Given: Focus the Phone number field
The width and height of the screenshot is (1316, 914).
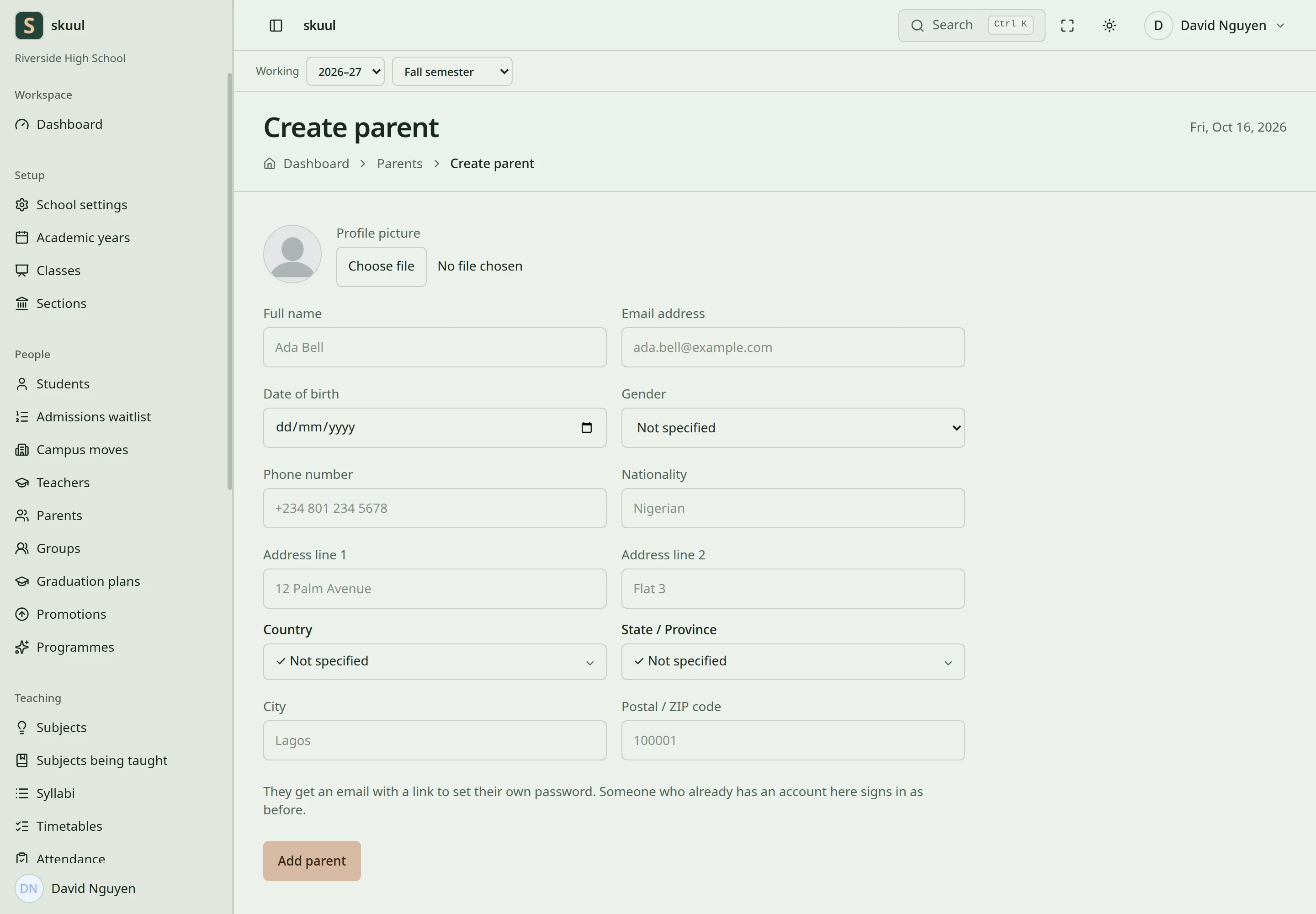Looking at the screenshot, I should (435, 509).
